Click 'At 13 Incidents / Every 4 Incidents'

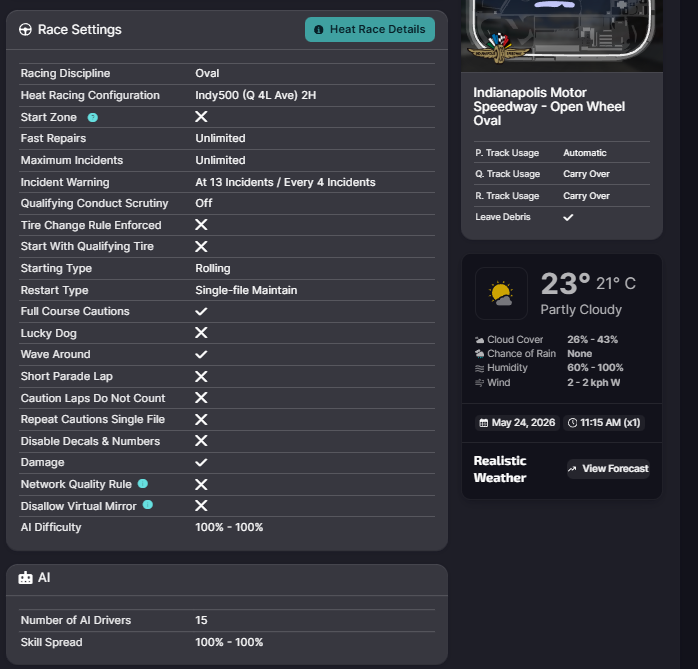click(x=285, y=182)
